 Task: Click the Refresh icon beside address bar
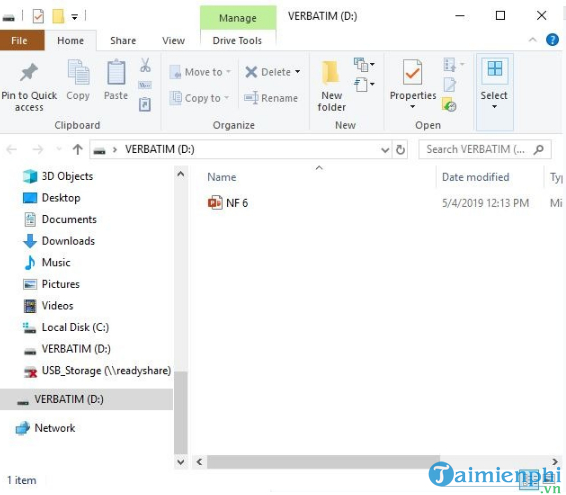[400, 149]
